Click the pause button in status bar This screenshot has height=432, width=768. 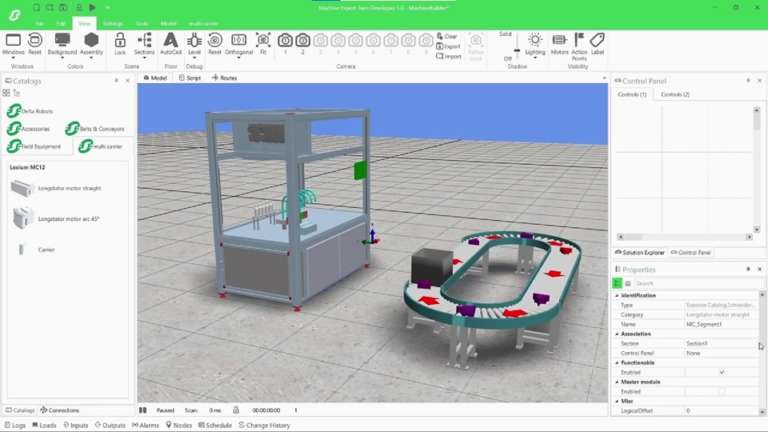[x=143, y=410]
